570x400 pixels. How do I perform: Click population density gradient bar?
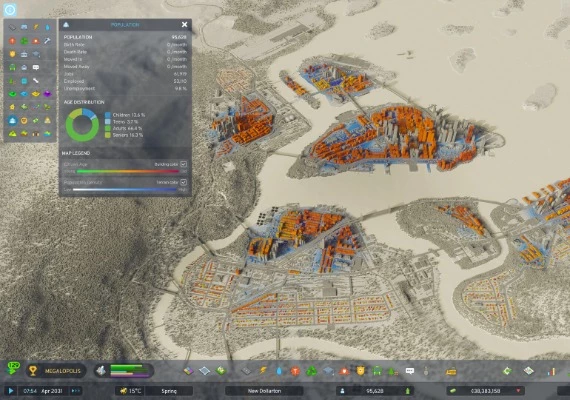pos(125,189)
